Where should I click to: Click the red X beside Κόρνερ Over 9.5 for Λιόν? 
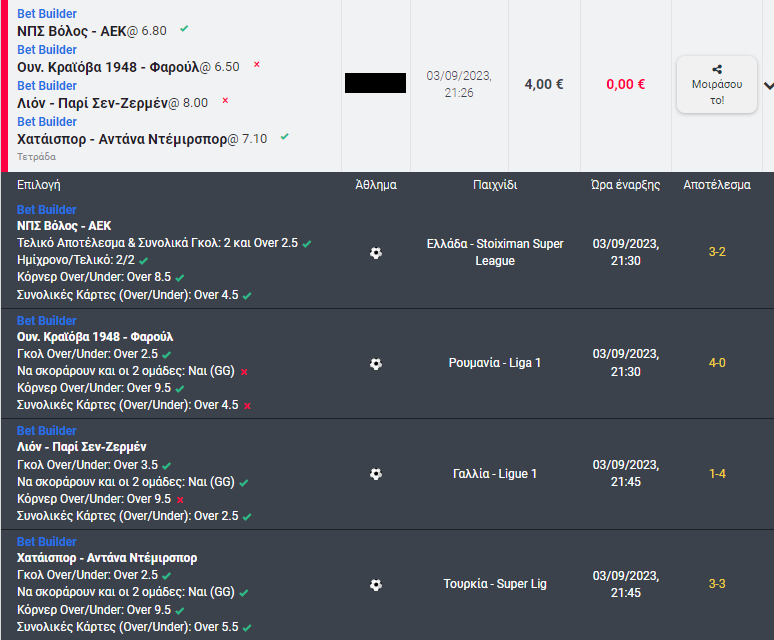pos(180,500)
